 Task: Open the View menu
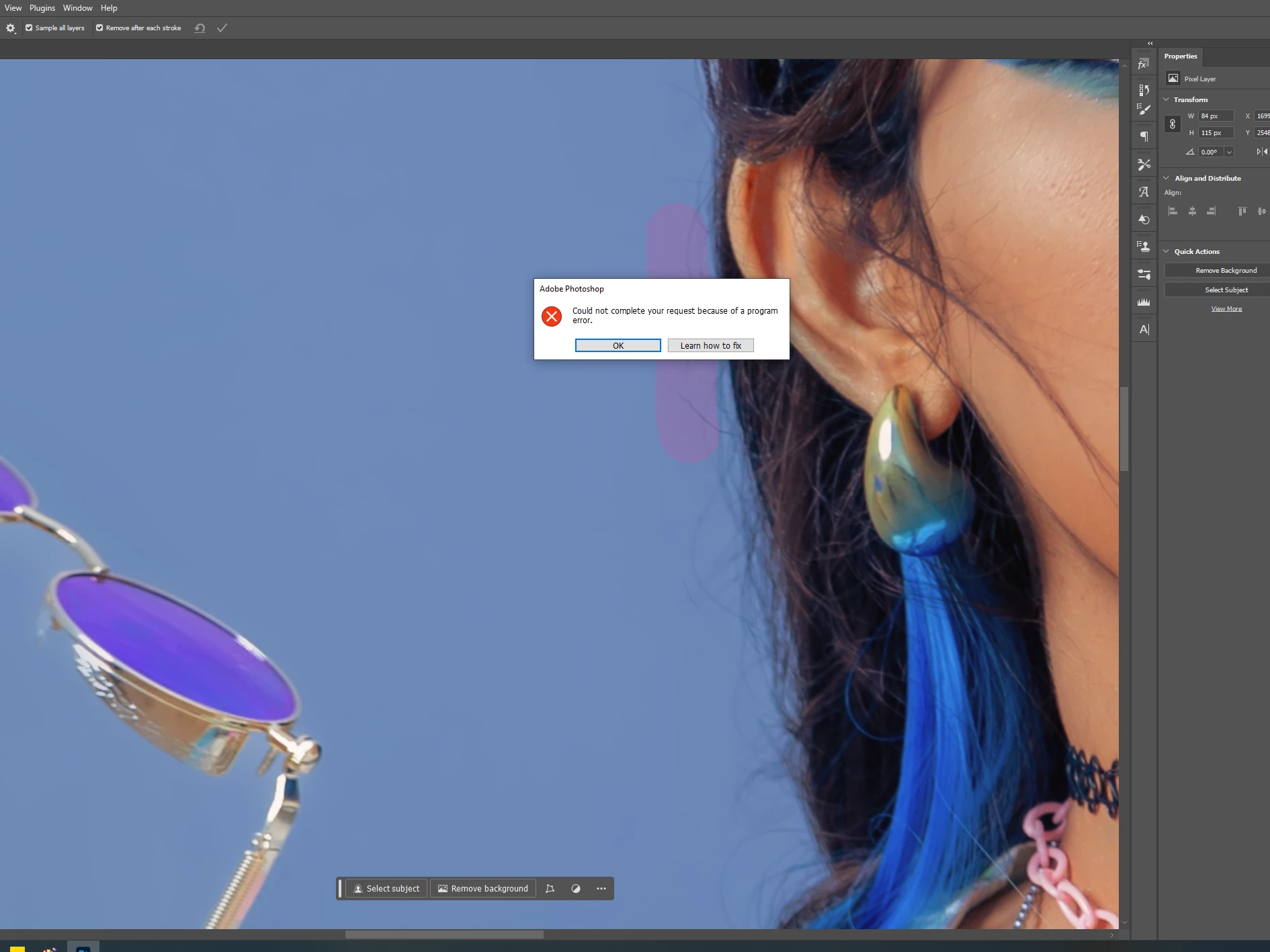click(13, 8)
